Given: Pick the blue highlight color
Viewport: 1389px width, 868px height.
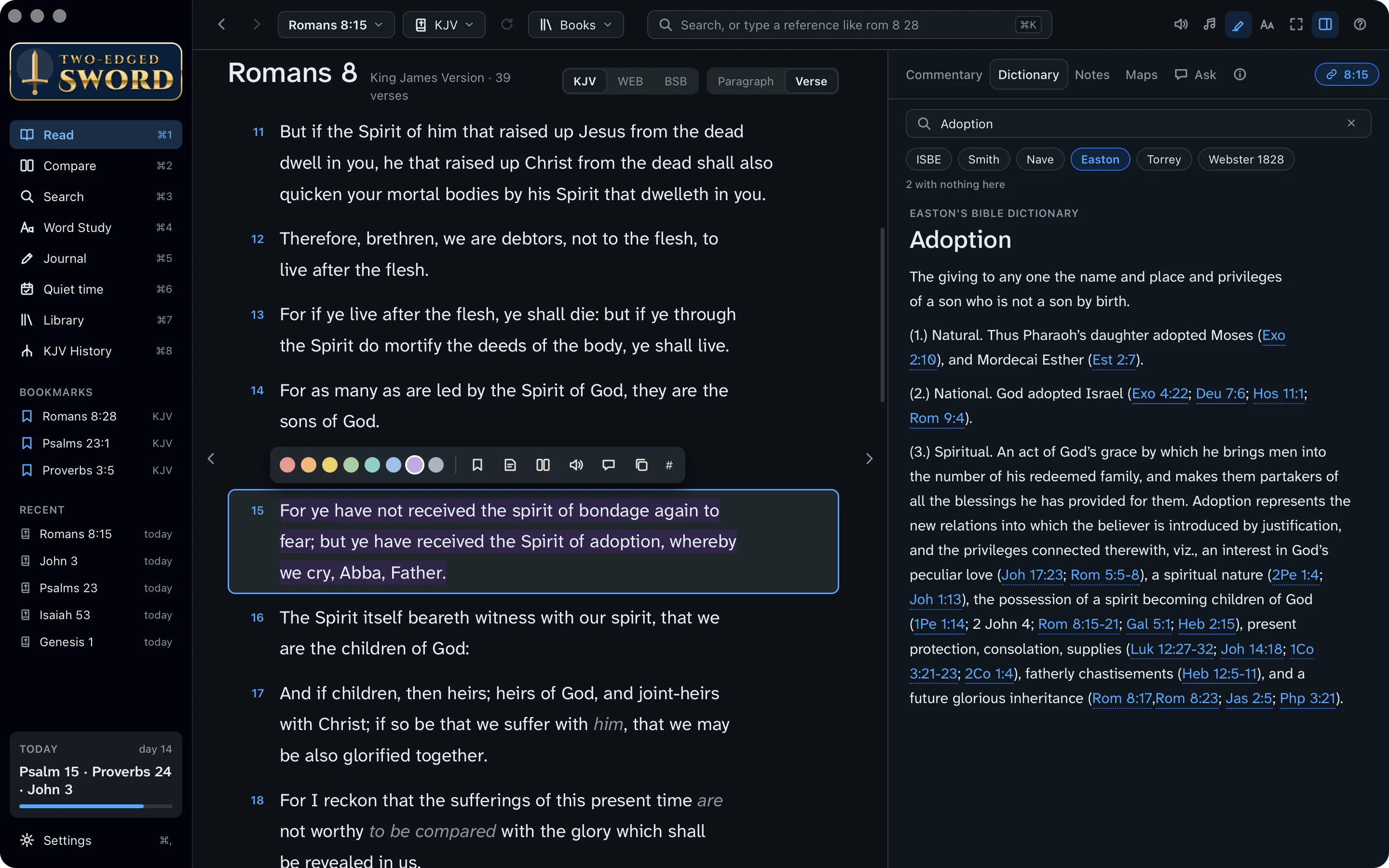Looking at the screenshot, I should (x=393, y=465).
